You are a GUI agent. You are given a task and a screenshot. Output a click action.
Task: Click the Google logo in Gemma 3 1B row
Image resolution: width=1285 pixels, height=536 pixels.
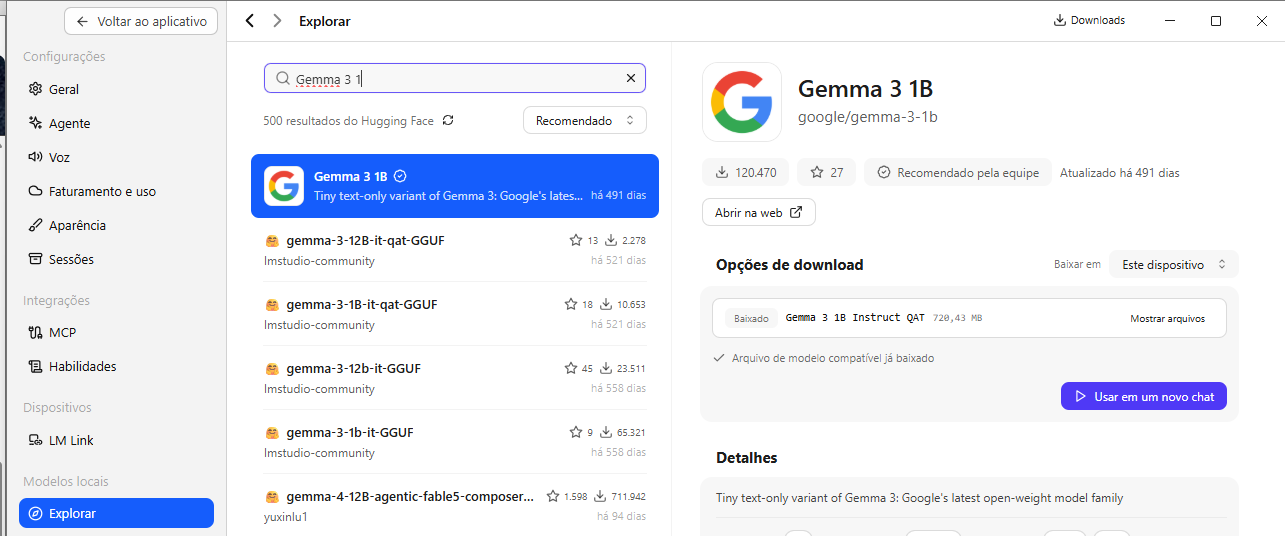tap(284, 186)
